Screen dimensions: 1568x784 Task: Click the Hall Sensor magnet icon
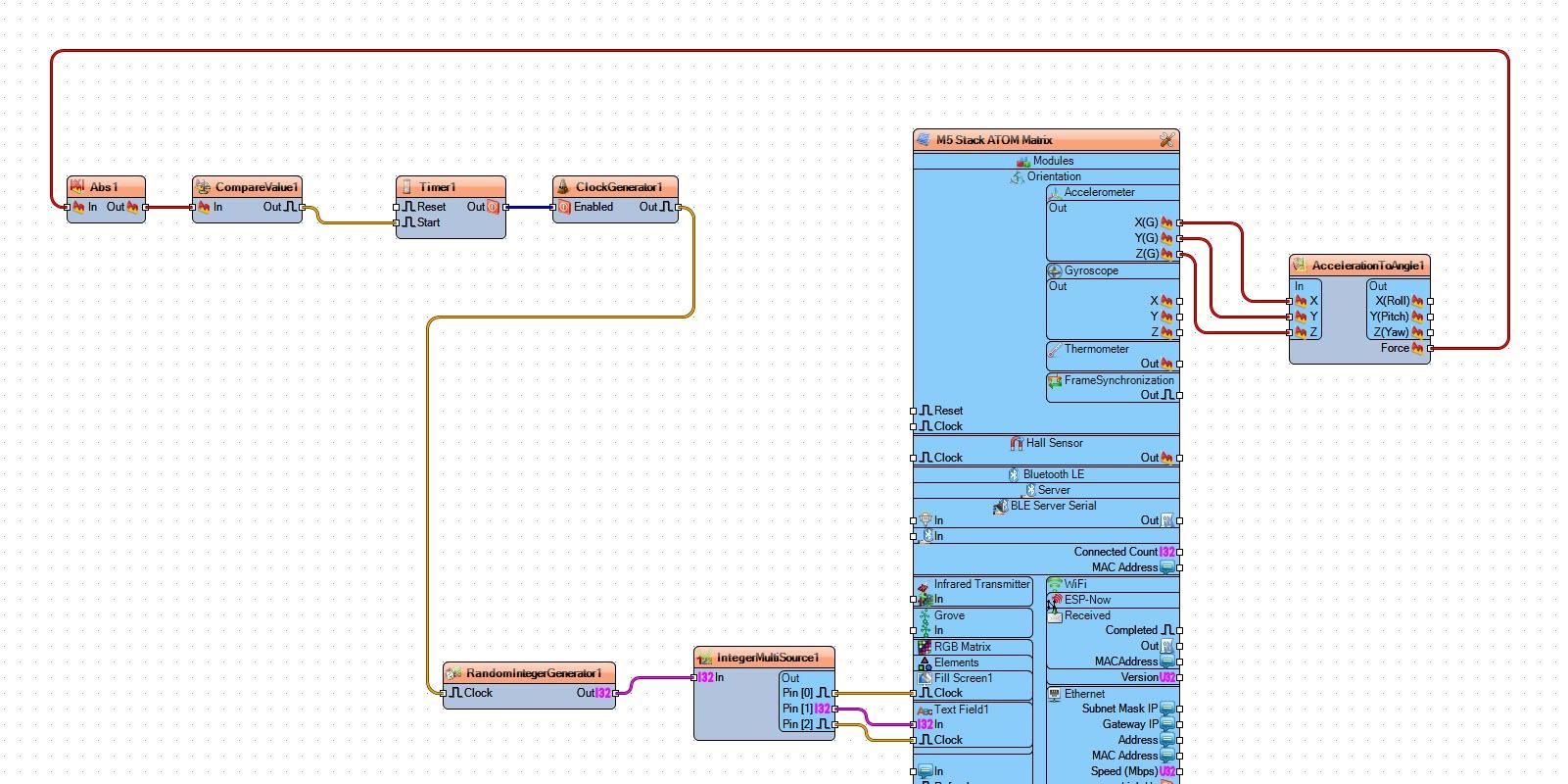[1017, 443]
